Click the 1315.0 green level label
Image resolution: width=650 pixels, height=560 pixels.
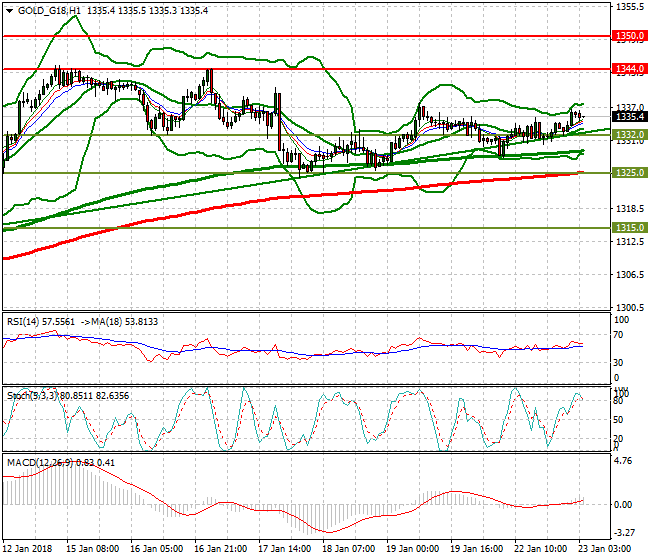[630, 228]
